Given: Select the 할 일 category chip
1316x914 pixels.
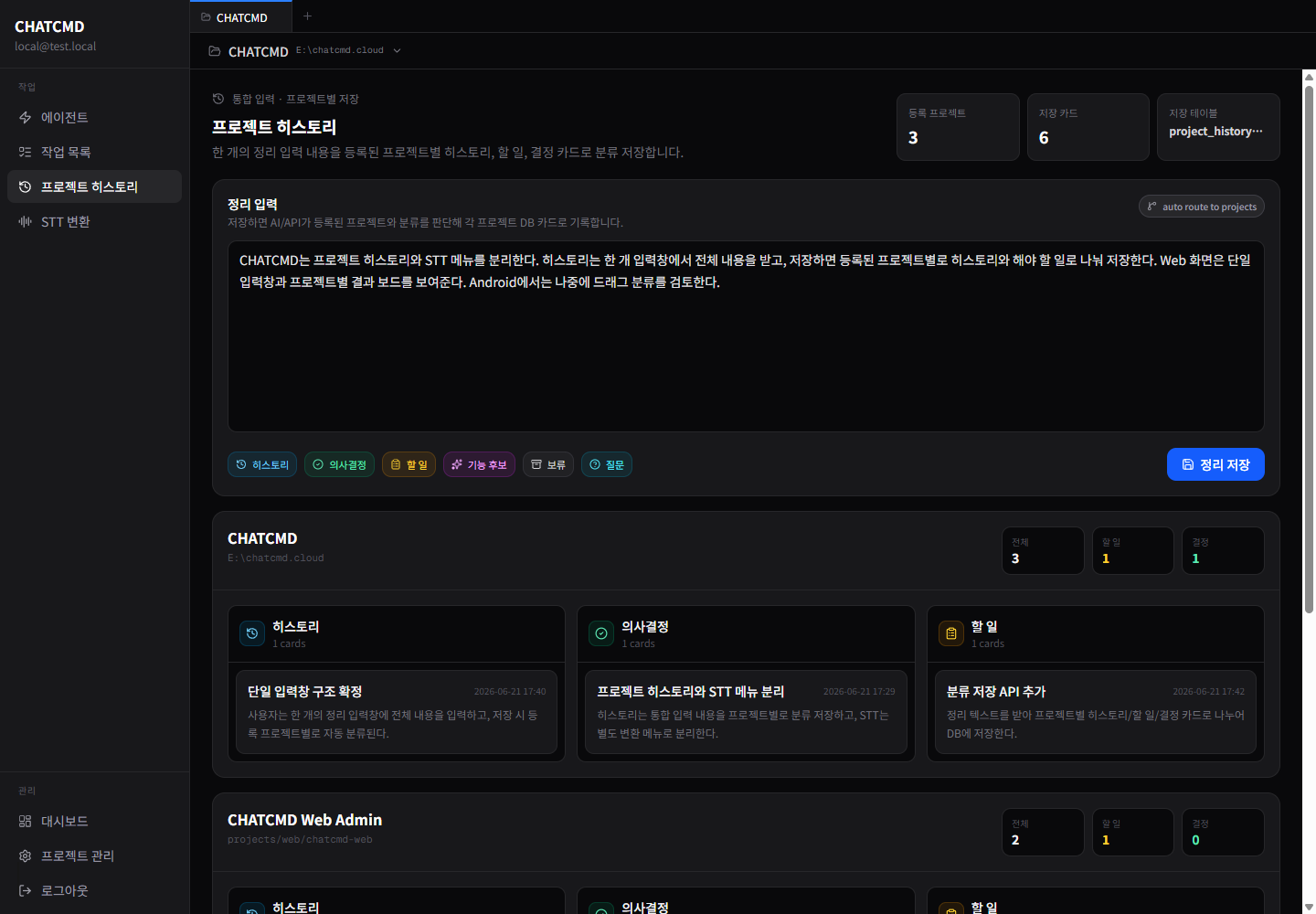Looking at the screenshot, I should (x=409, y=464).
